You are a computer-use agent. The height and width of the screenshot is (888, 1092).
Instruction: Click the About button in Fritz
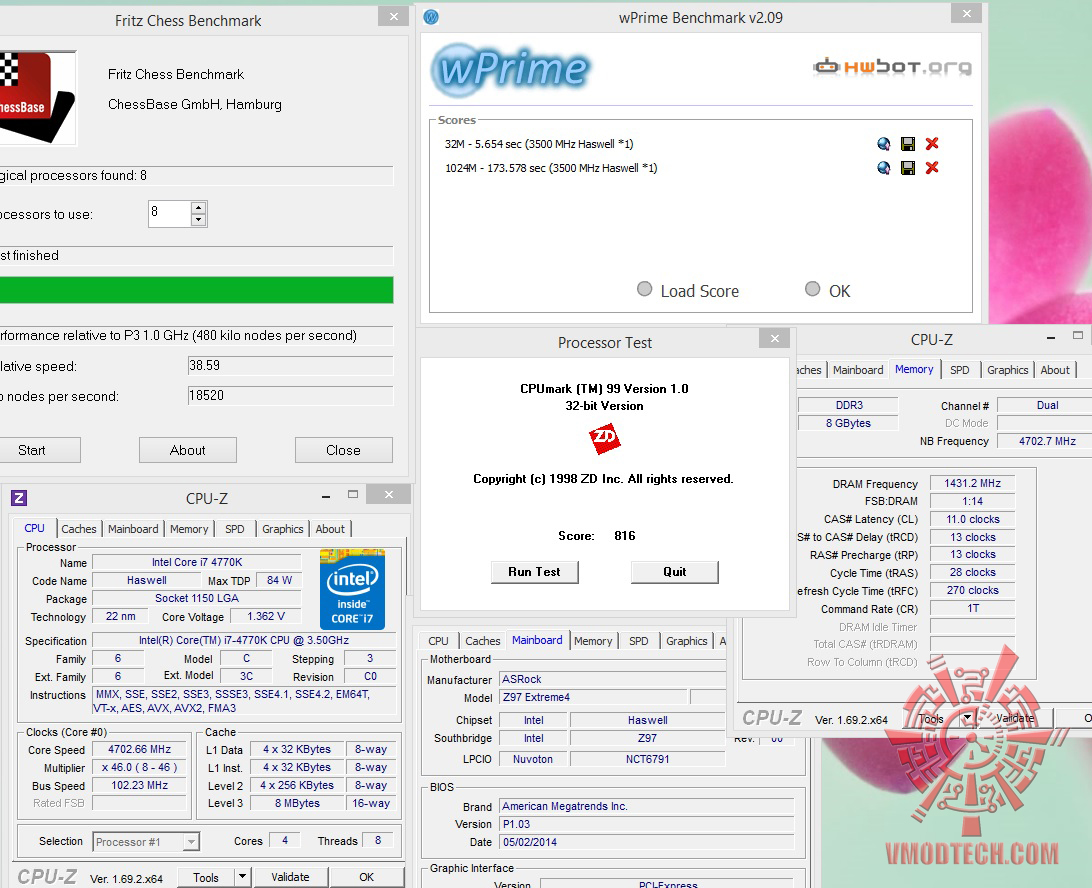point(187,450)
